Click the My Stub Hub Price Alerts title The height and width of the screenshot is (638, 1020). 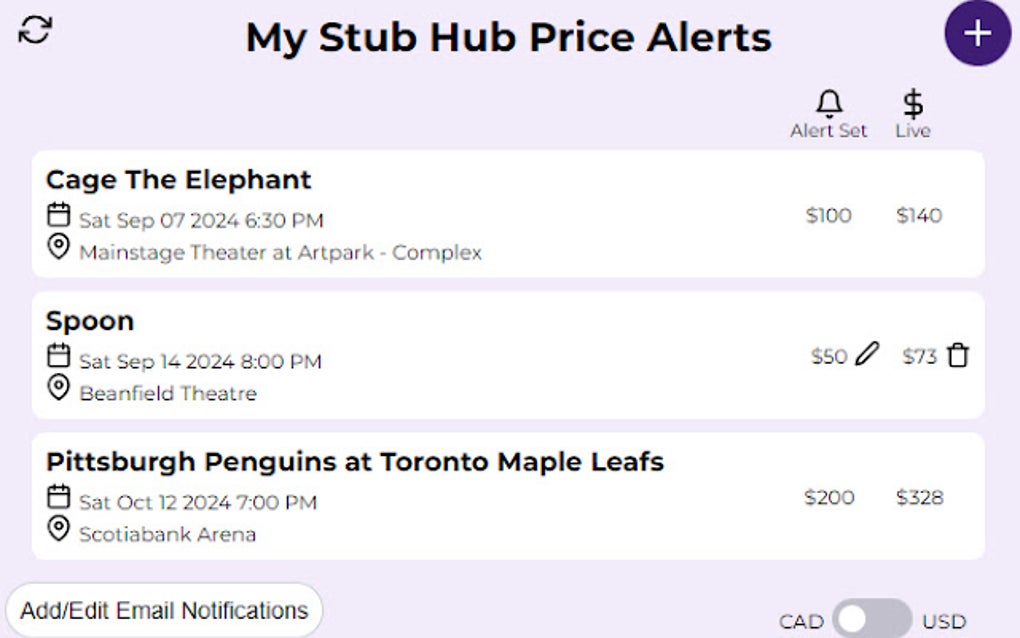click(508, 38)
